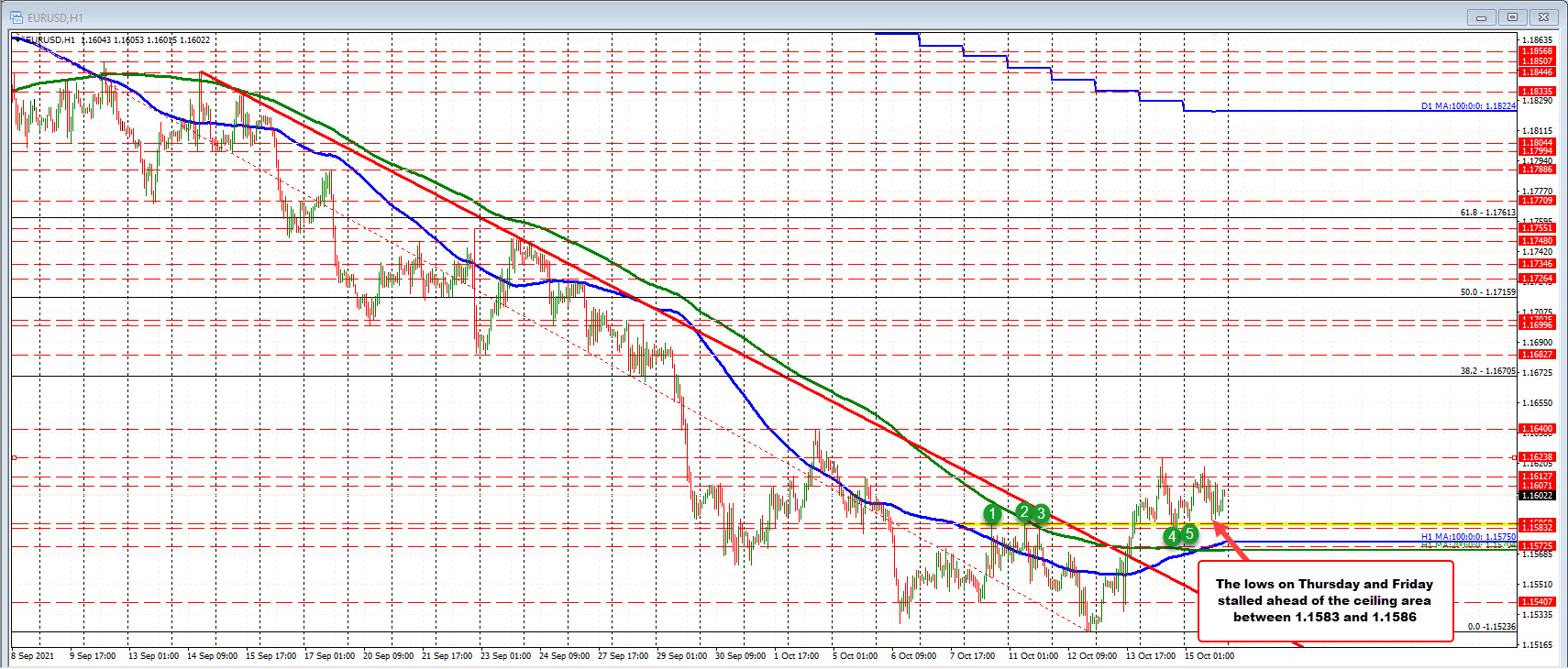Select the green circle marker numbered 4
The width and height of the screenshot is (1568, 669).
[x=1172, y=536]
